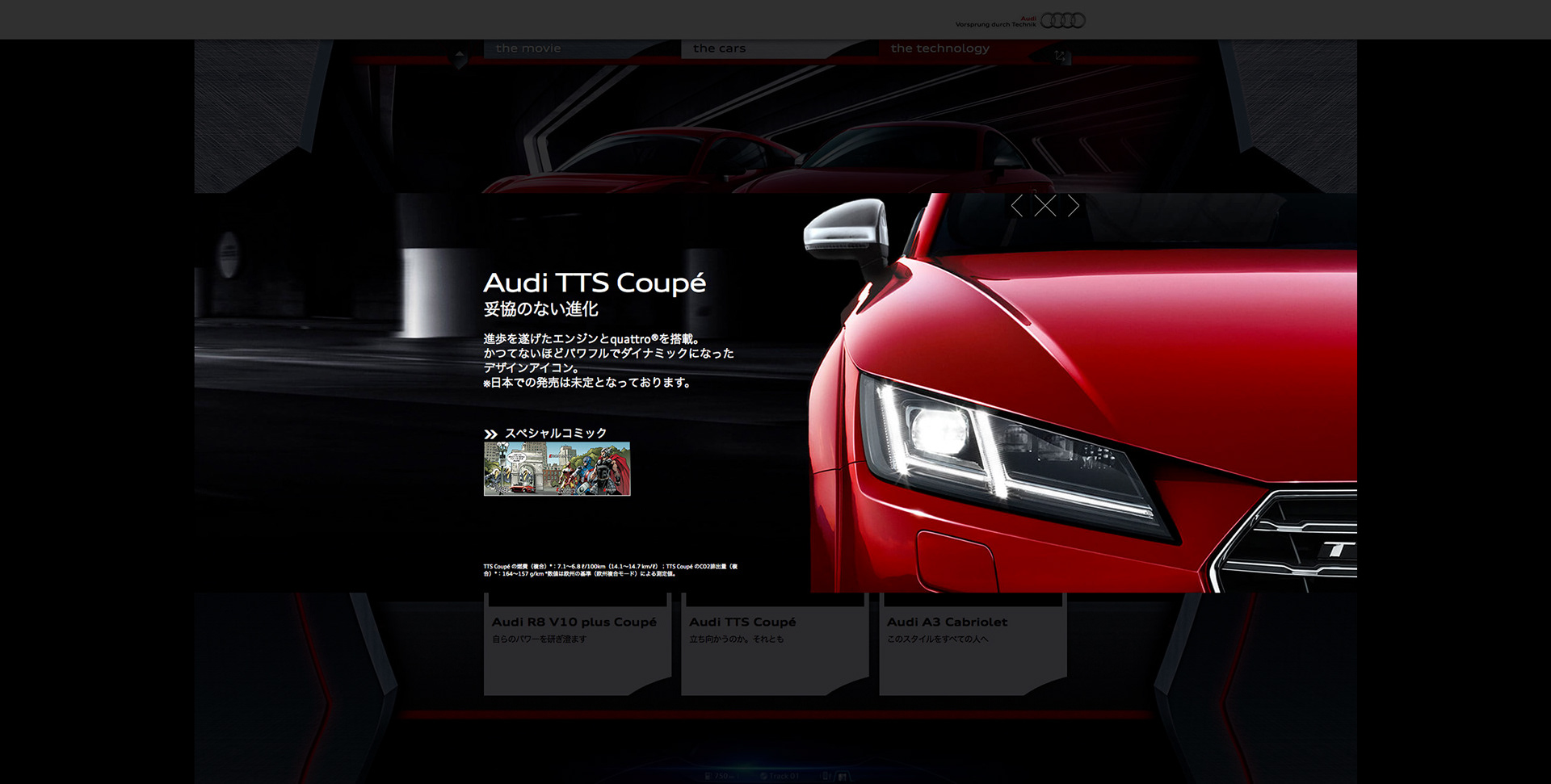Screen dimensions: 1551x784
Task: Click the fuel range 750 indicator
Action: [720, 776]
